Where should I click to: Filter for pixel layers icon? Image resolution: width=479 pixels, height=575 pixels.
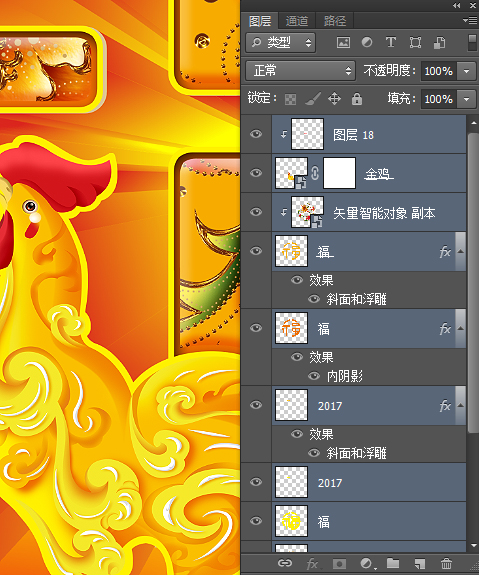coord(343,43)
